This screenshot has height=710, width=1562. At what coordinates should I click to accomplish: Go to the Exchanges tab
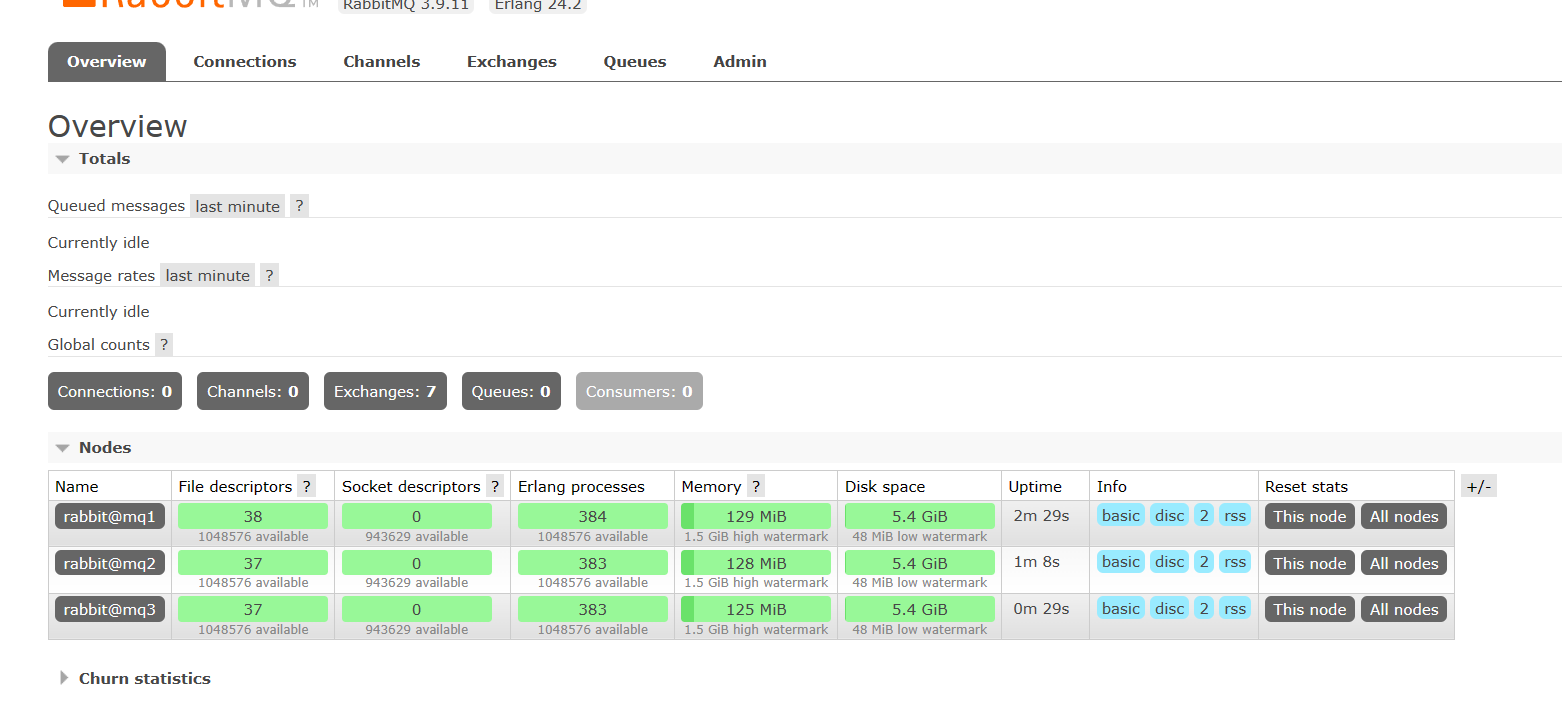pyautogui.click(x=512, y=61)
